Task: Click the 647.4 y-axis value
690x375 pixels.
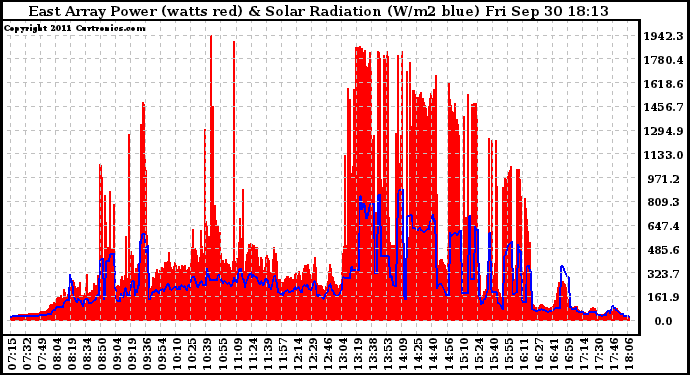Action: 665,226
